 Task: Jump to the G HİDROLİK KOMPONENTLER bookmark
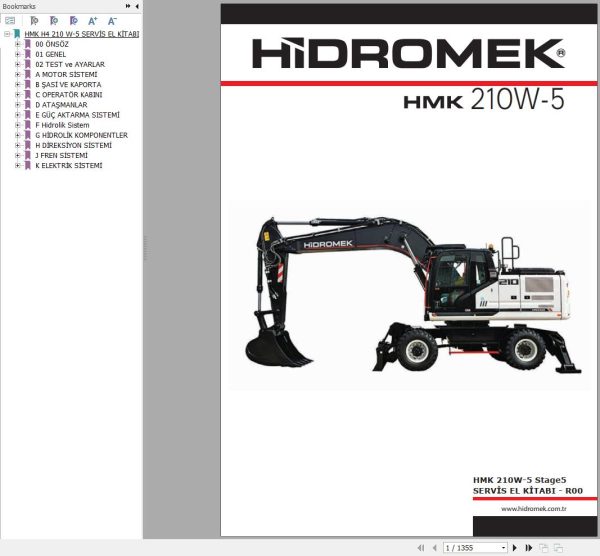pos(82,135)
